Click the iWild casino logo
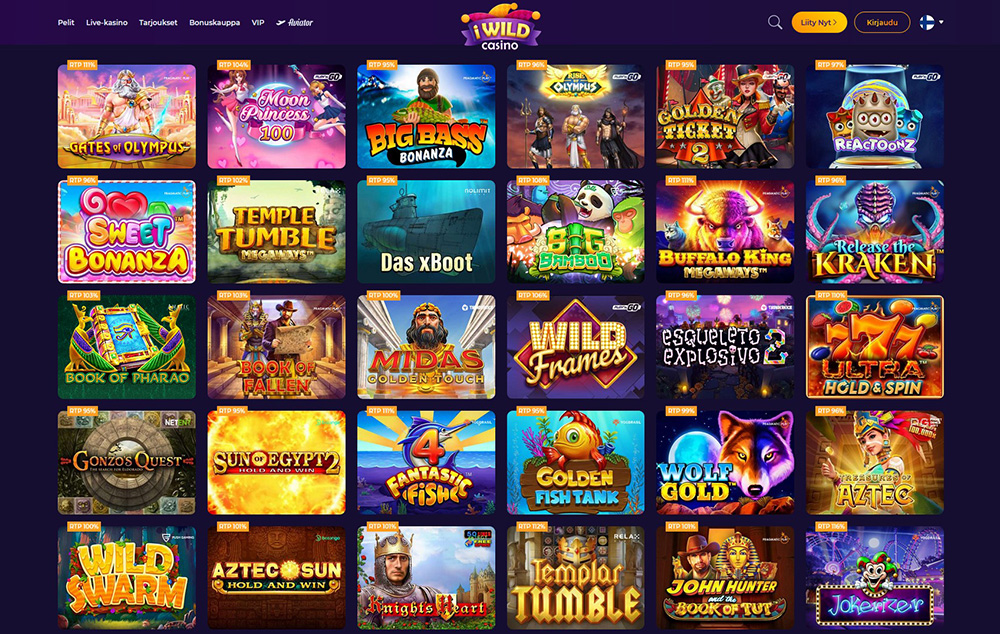Viewport: 1000px width, 634px height. 501,27
